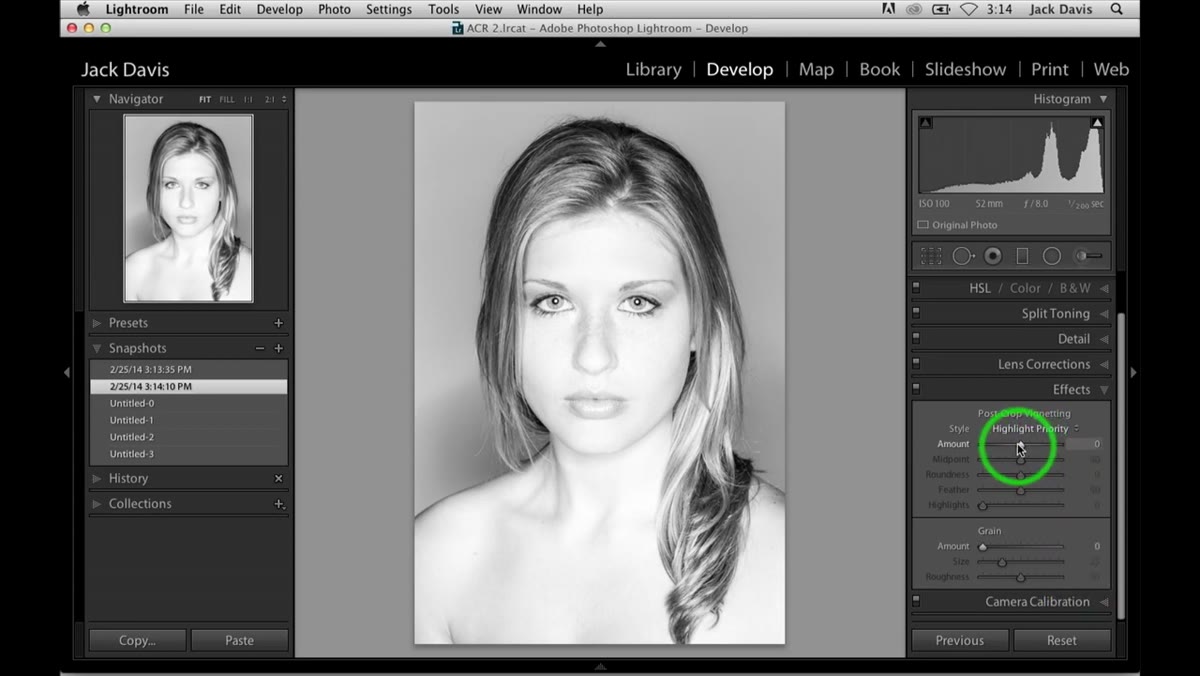Hide left panel with edge arrow
Screen dimensions: 1200x676
pos(67,372)
